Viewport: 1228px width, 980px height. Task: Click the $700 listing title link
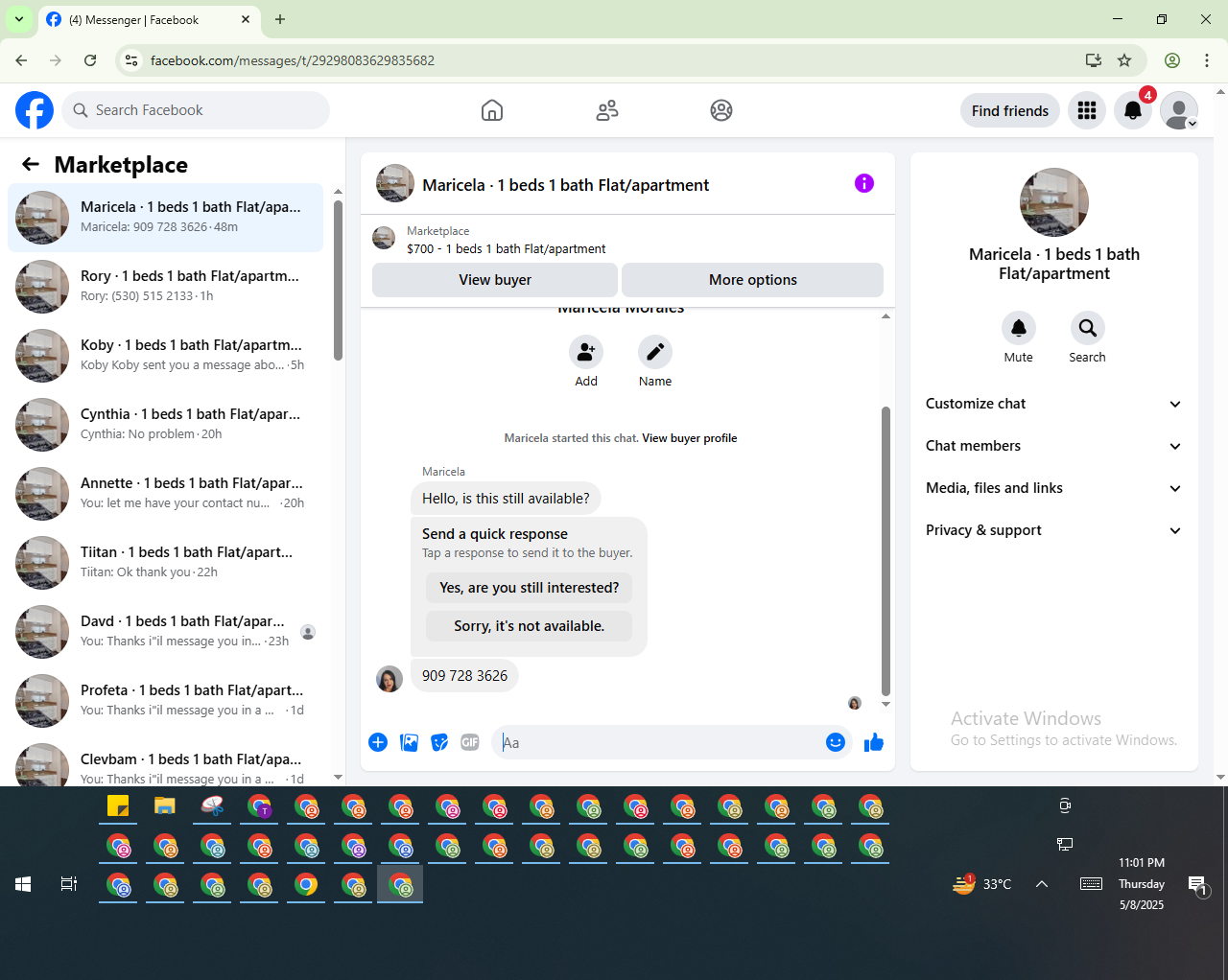tap(507, 249)
